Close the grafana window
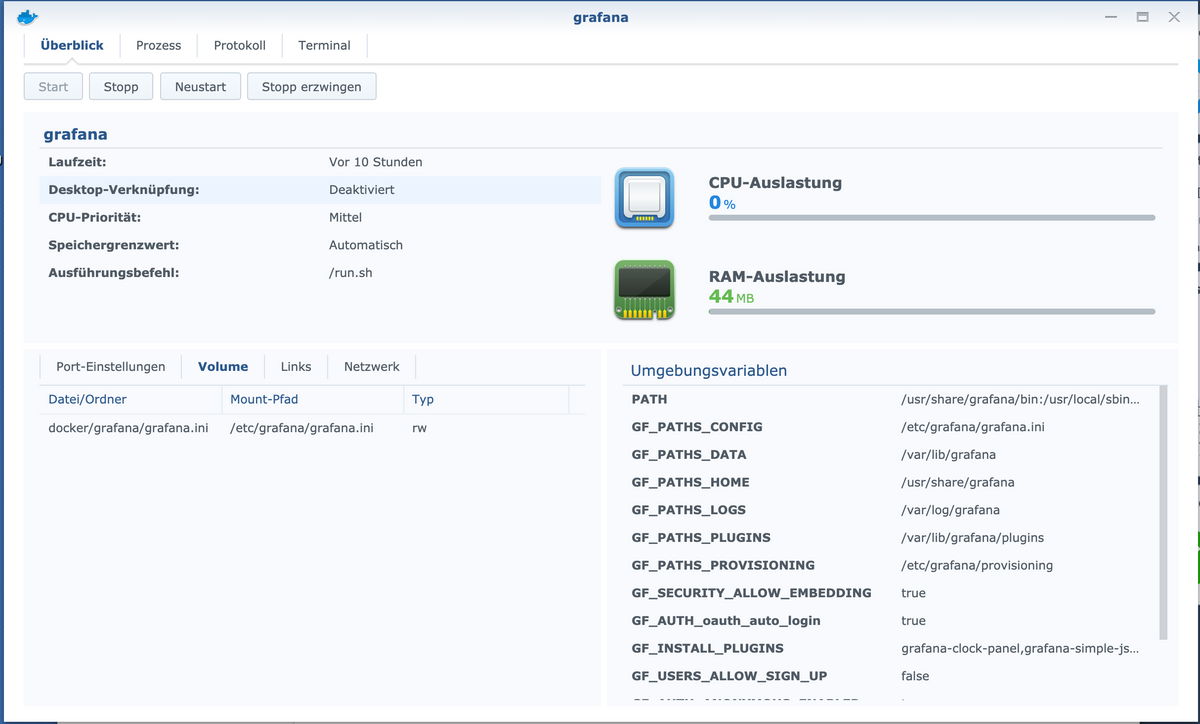The height and width of the screenshot is (724, 1200). (1174, 17)
